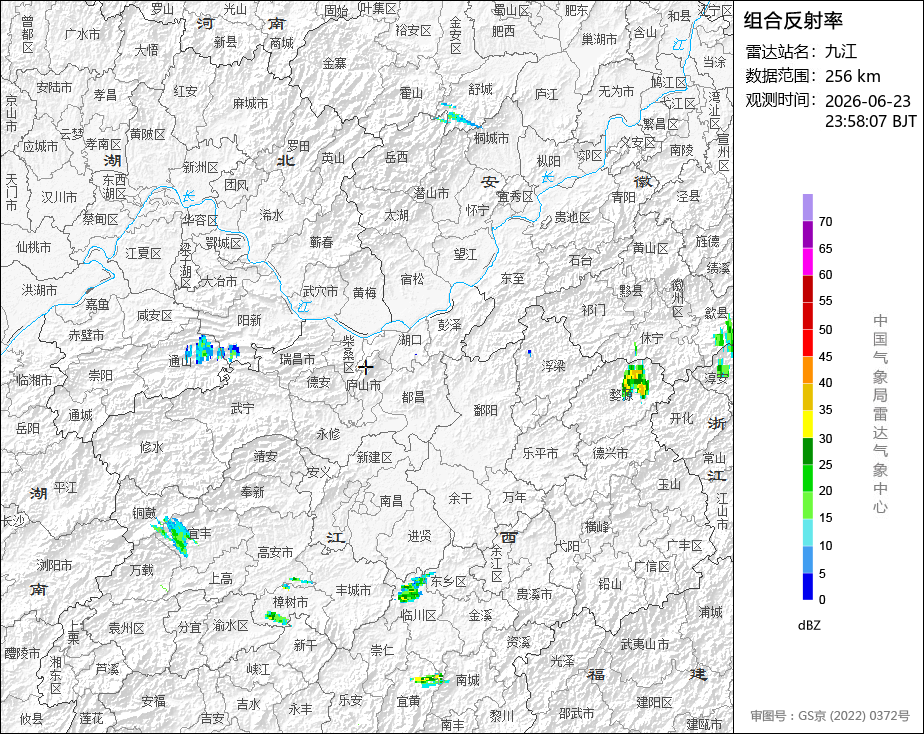Pick the cyan 10–15 dBZ legend color
Image resolution: width=924 pixels, height=734 pixels.
click(807, 533)
